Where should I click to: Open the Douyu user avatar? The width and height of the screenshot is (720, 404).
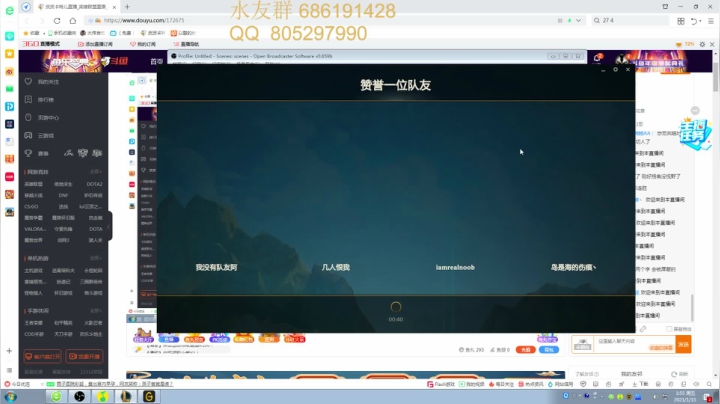pos(622,59)
